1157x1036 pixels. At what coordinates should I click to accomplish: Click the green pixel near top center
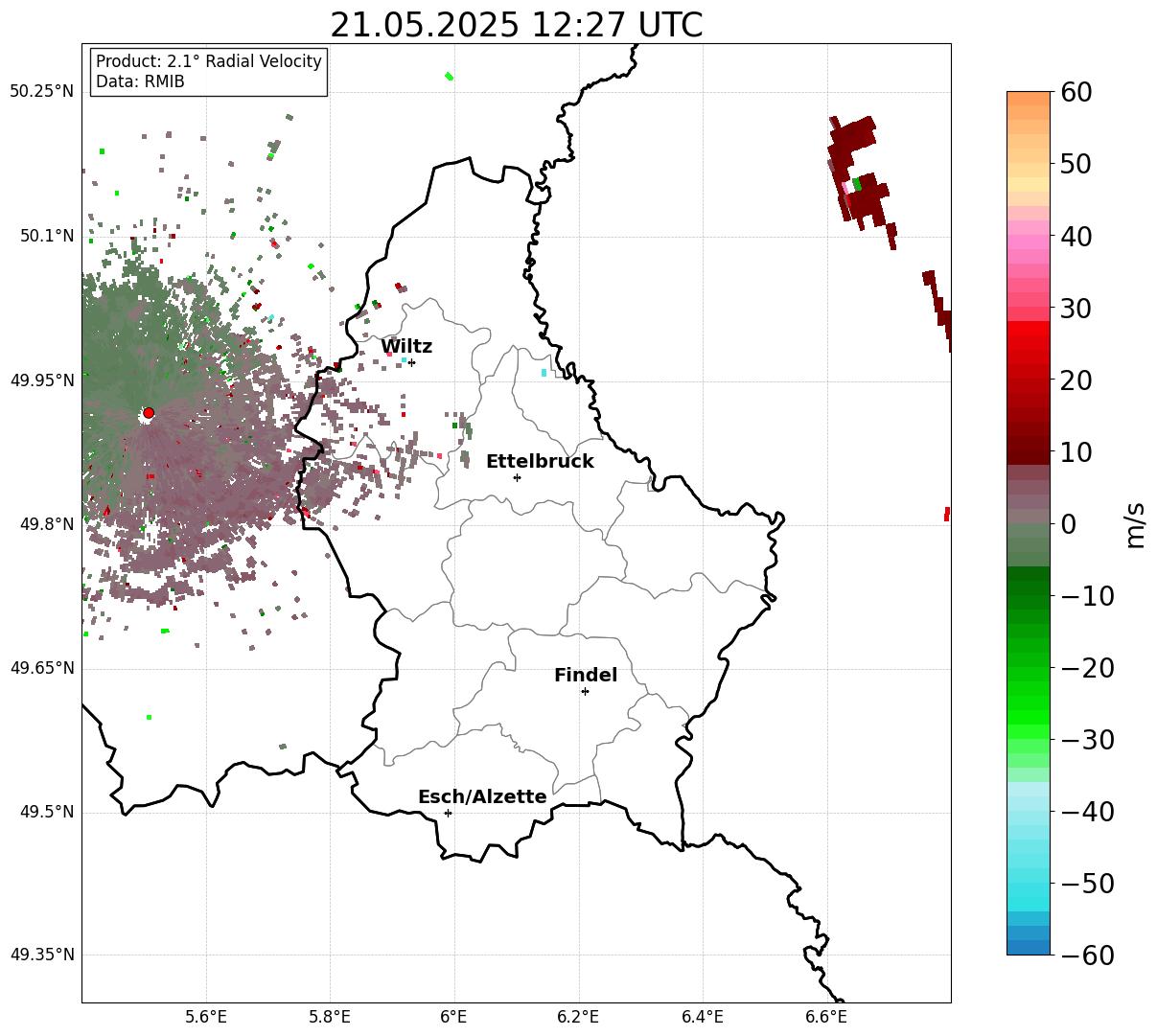[449, 77]
